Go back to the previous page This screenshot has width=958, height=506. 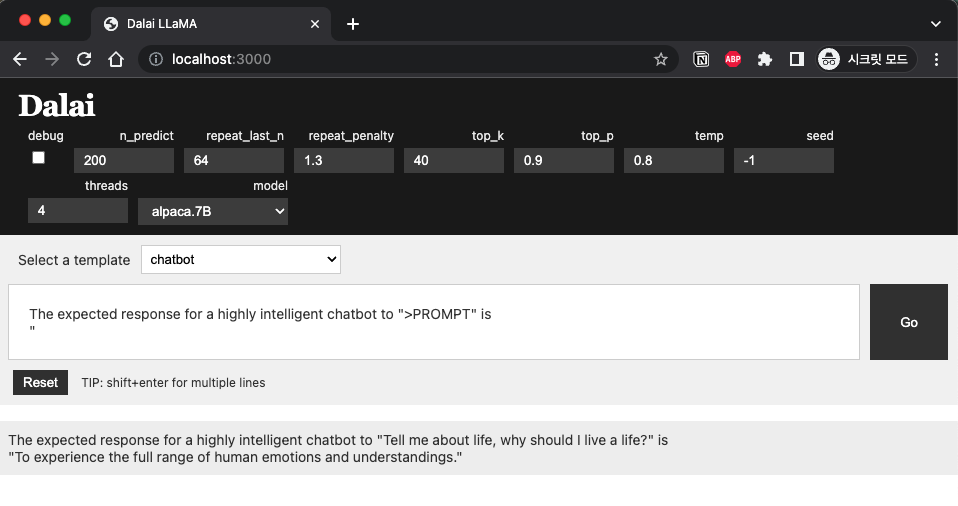[20, 59]
